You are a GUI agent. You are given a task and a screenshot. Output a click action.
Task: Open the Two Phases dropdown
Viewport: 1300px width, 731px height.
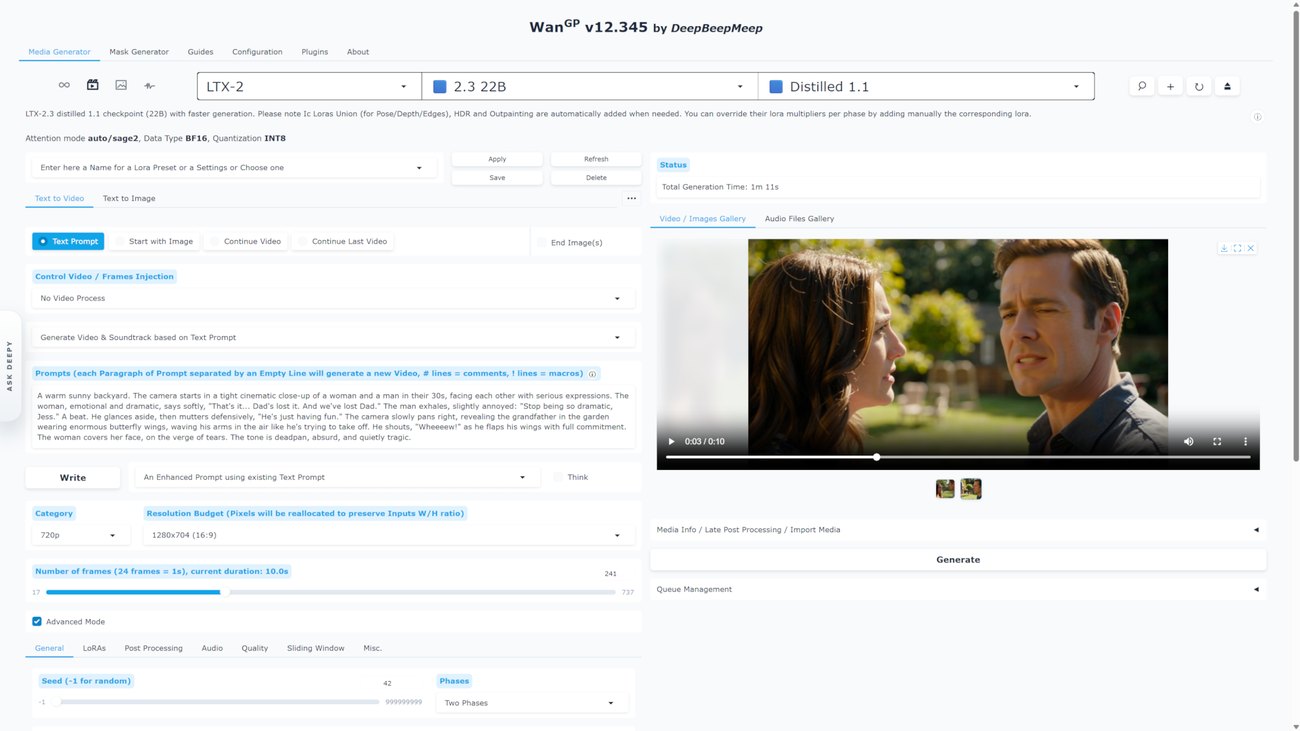531,703
